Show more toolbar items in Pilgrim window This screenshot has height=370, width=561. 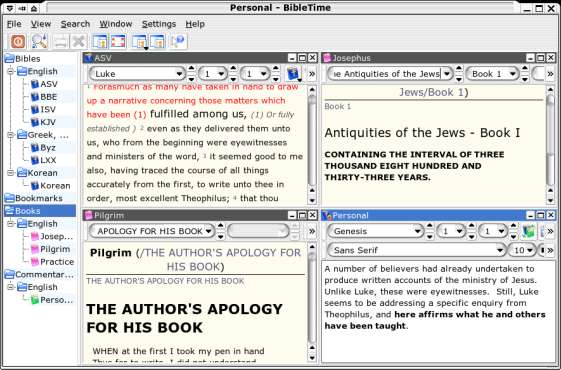click(312, 232)
